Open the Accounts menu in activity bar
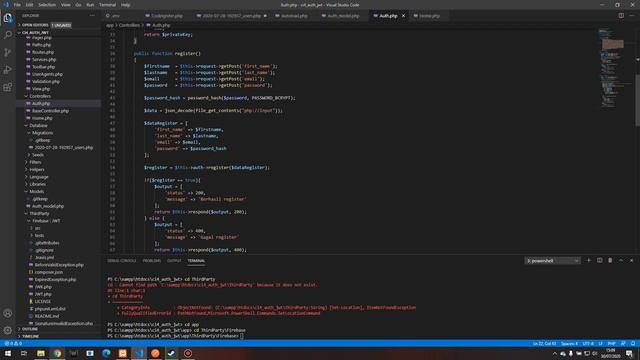 tap(8, 313)
